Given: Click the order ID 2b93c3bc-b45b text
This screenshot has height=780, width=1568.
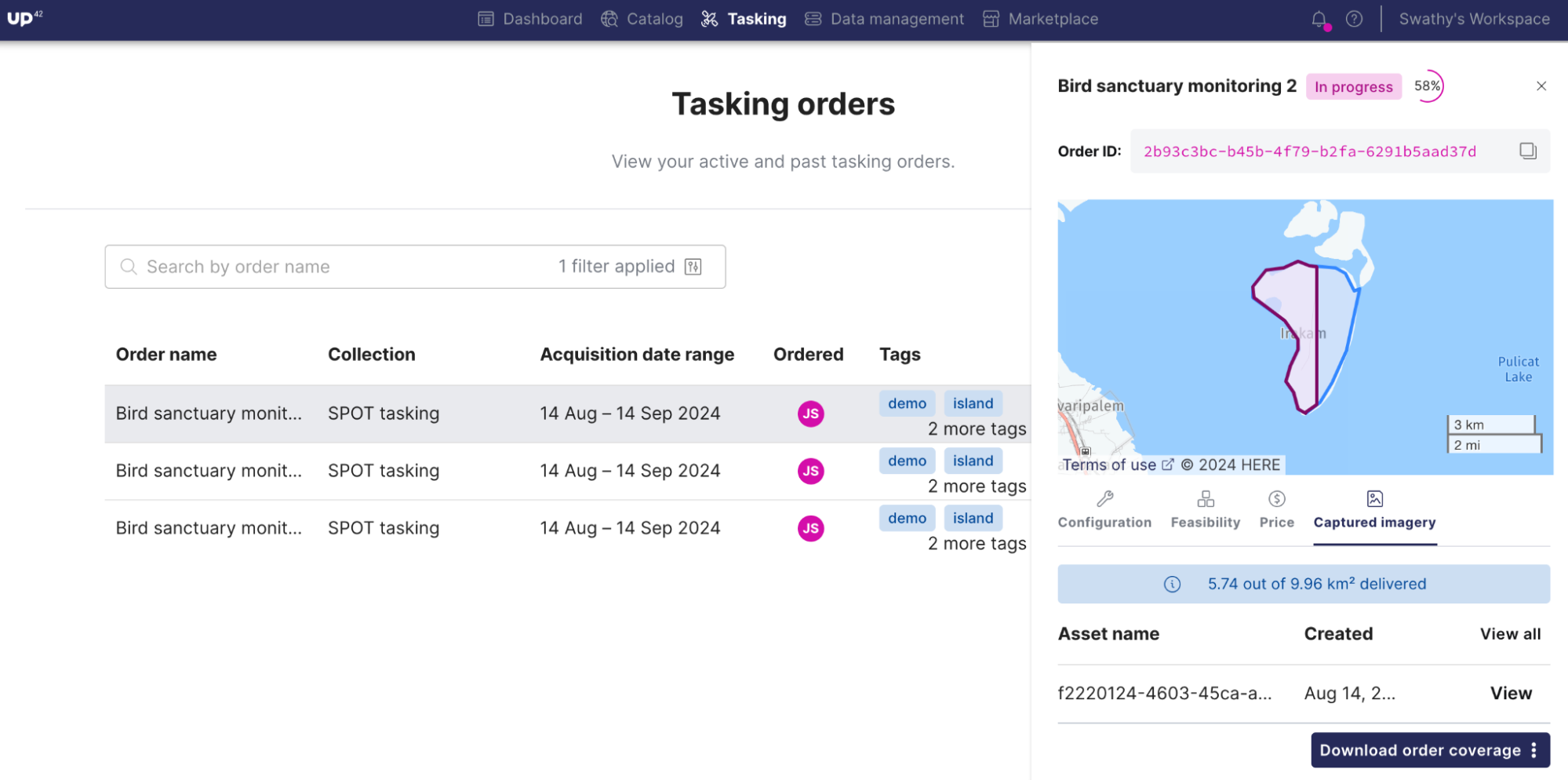Looking at the screenshot, I should coord(1309,151).
